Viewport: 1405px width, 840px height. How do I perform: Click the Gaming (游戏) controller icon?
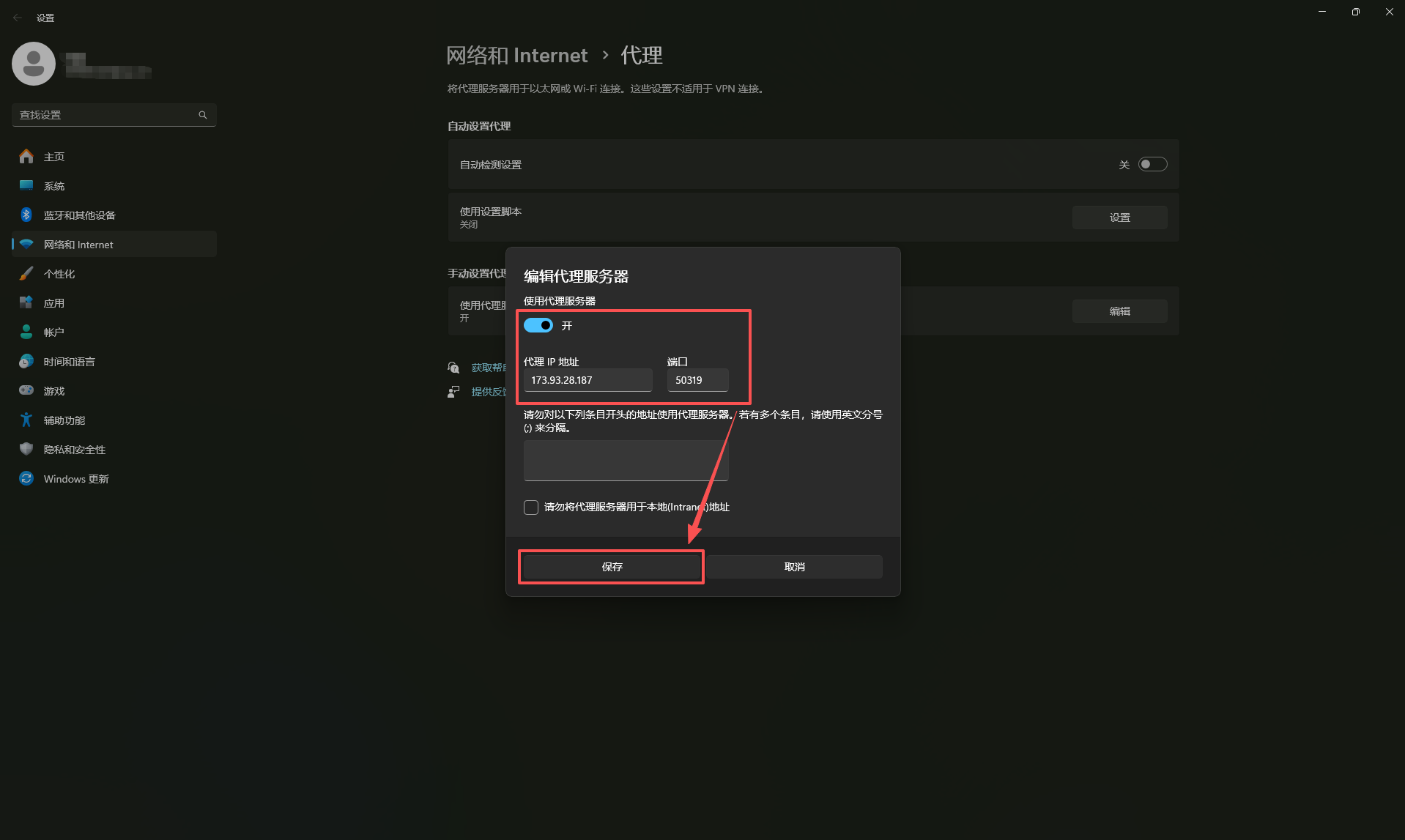[x=26, y=391]
